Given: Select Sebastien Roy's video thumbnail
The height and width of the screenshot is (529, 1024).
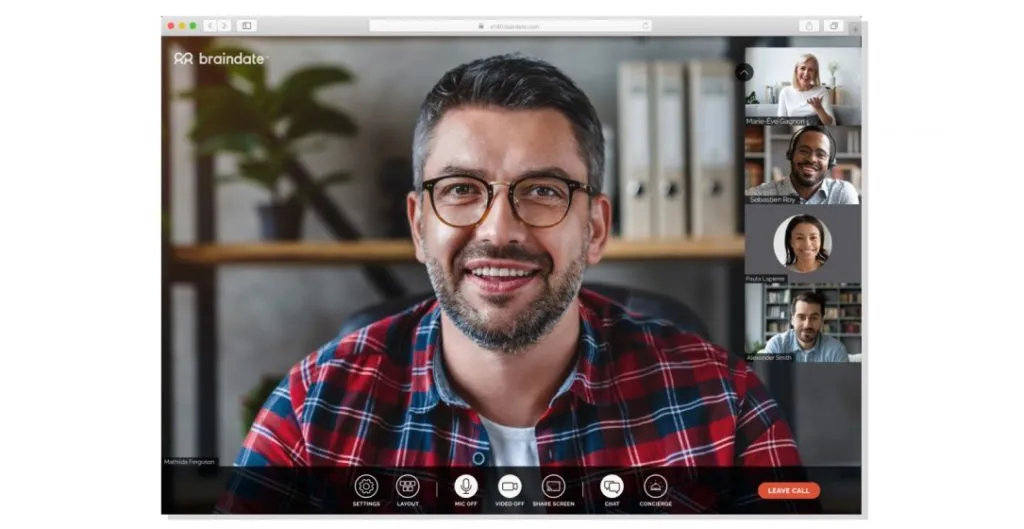Looking at the screenshot, I should tap(803, 165).
